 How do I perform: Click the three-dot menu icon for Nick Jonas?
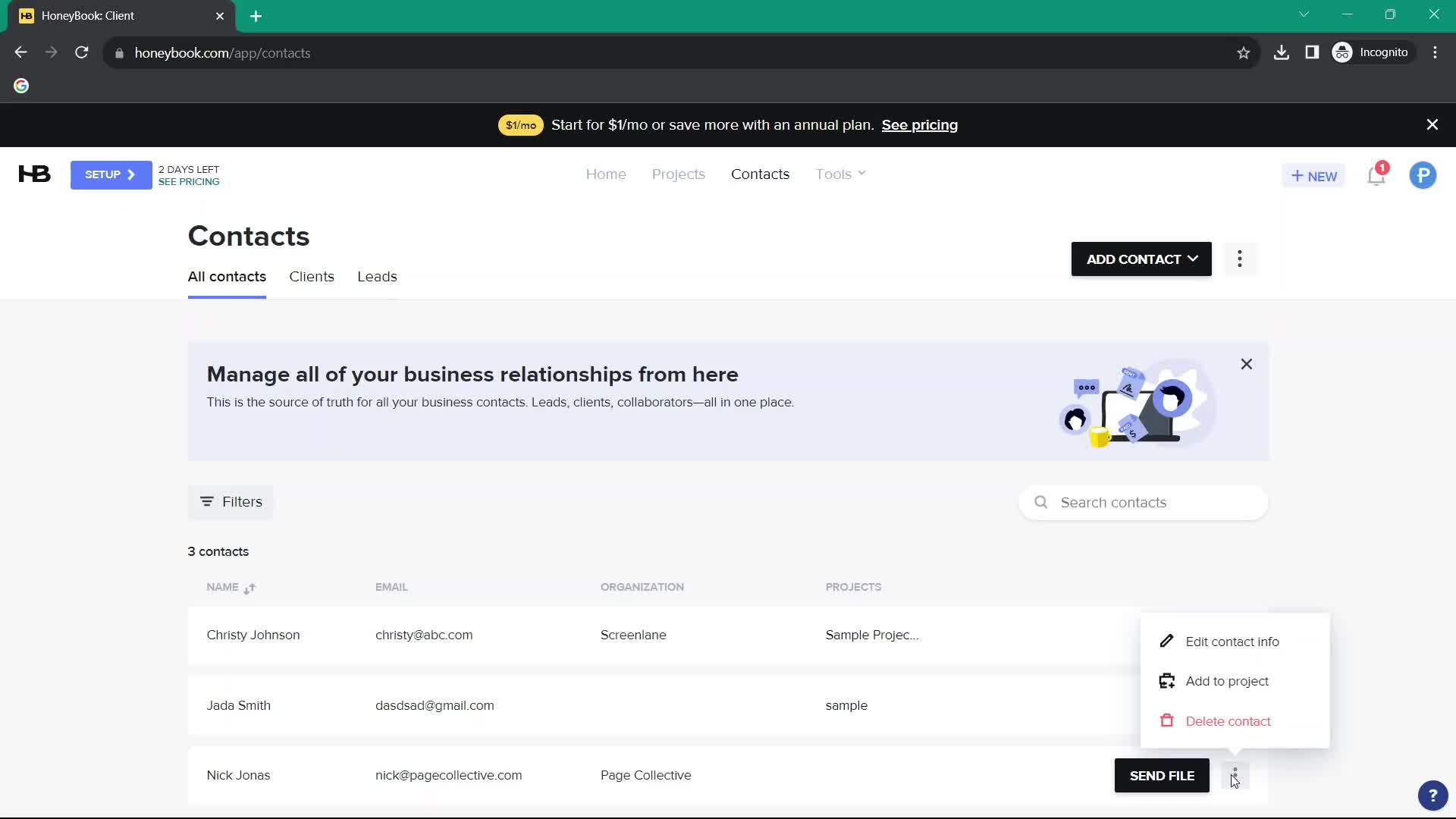coord(1234,775)
